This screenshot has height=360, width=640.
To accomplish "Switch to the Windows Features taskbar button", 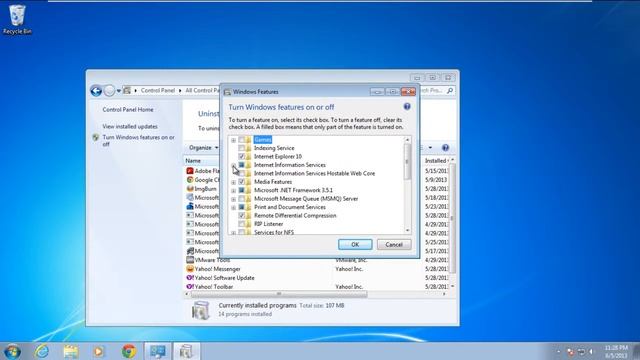I will point(187,351).
